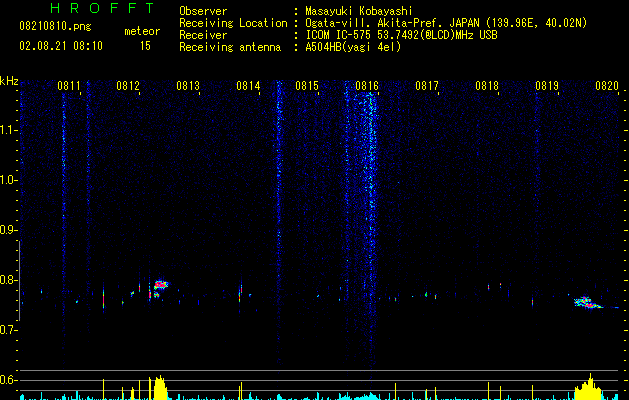Click the 0817 time marker
This screenshot has width=629, height=400.
pyautogui.click(x=427, y=86)
